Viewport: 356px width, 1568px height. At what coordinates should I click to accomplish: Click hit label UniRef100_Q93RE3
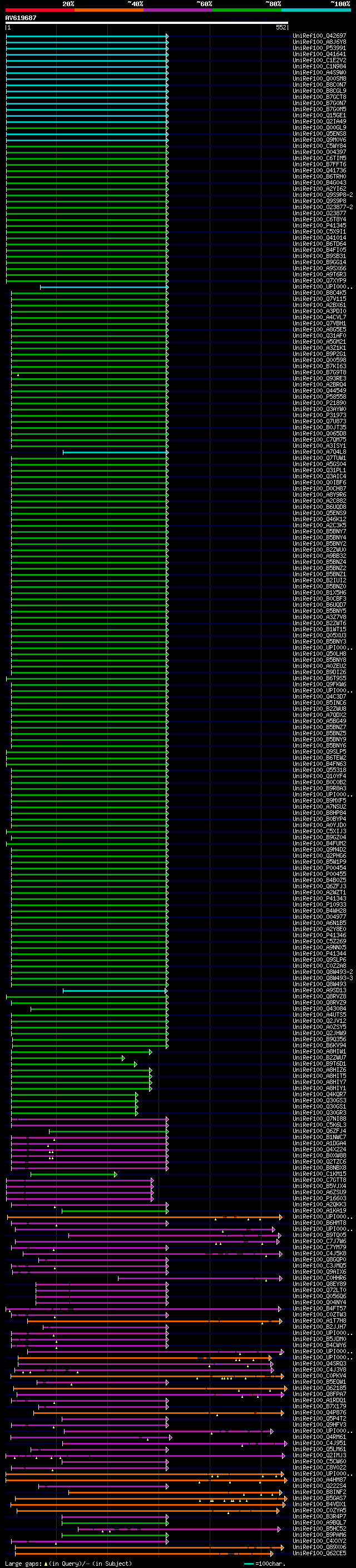pyautogui.click(x=319, y=378)
